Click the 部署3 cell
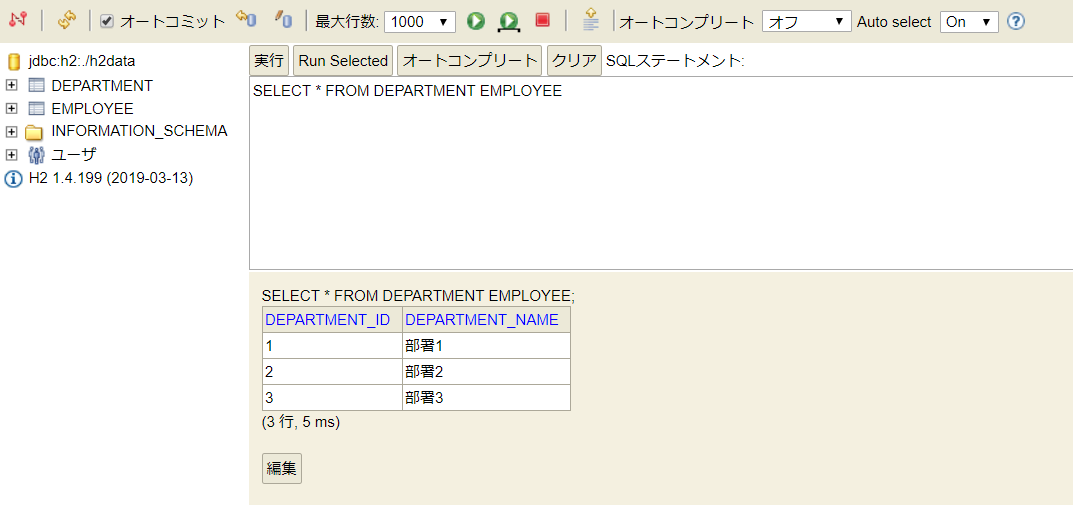 [x=486, y=398]
